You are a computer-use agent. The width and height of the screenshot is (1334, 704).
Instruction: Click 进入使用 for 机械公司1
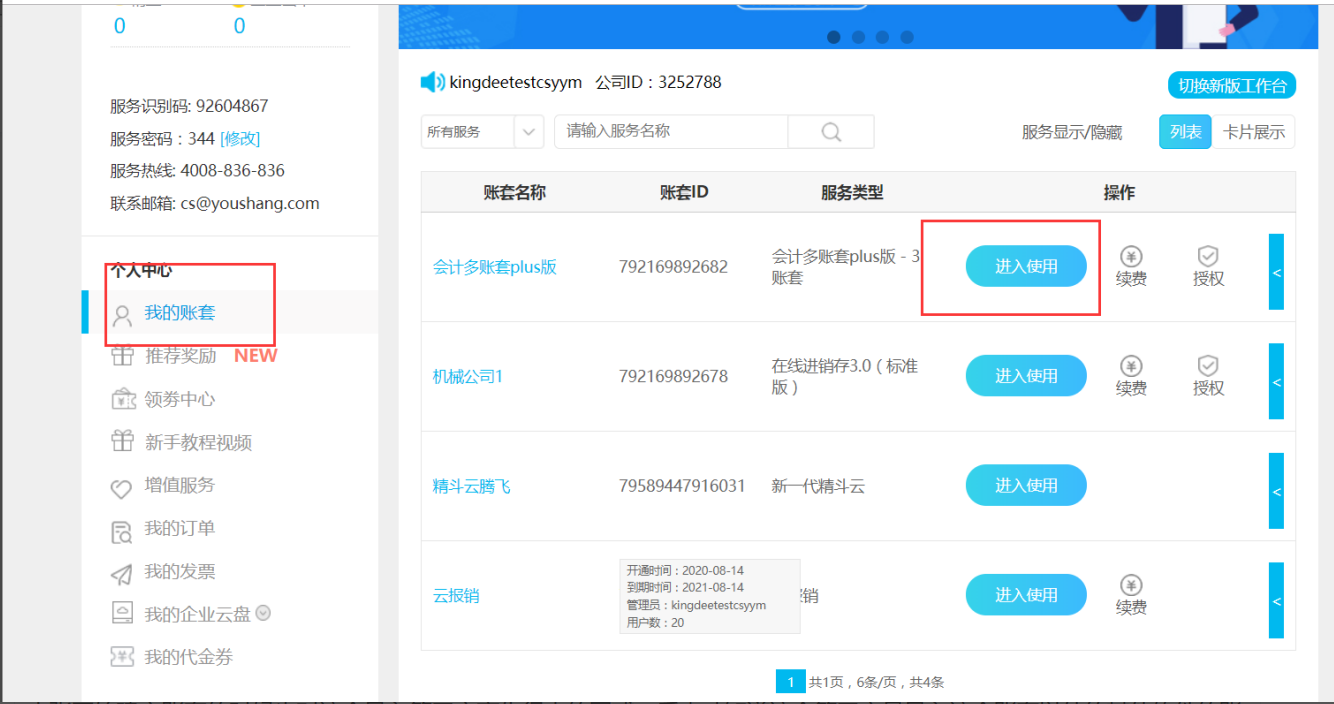pos(1026,376)
